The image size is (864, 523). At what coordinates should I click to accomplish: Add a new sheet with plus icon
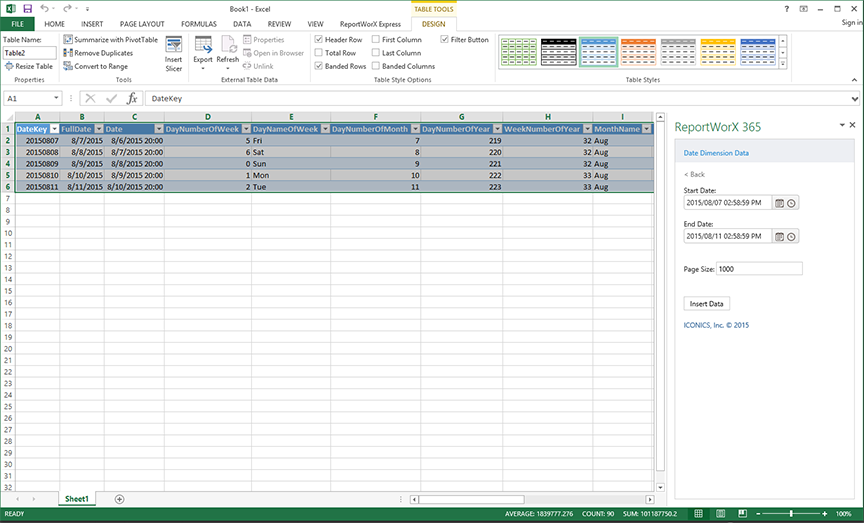click(120, 498)
